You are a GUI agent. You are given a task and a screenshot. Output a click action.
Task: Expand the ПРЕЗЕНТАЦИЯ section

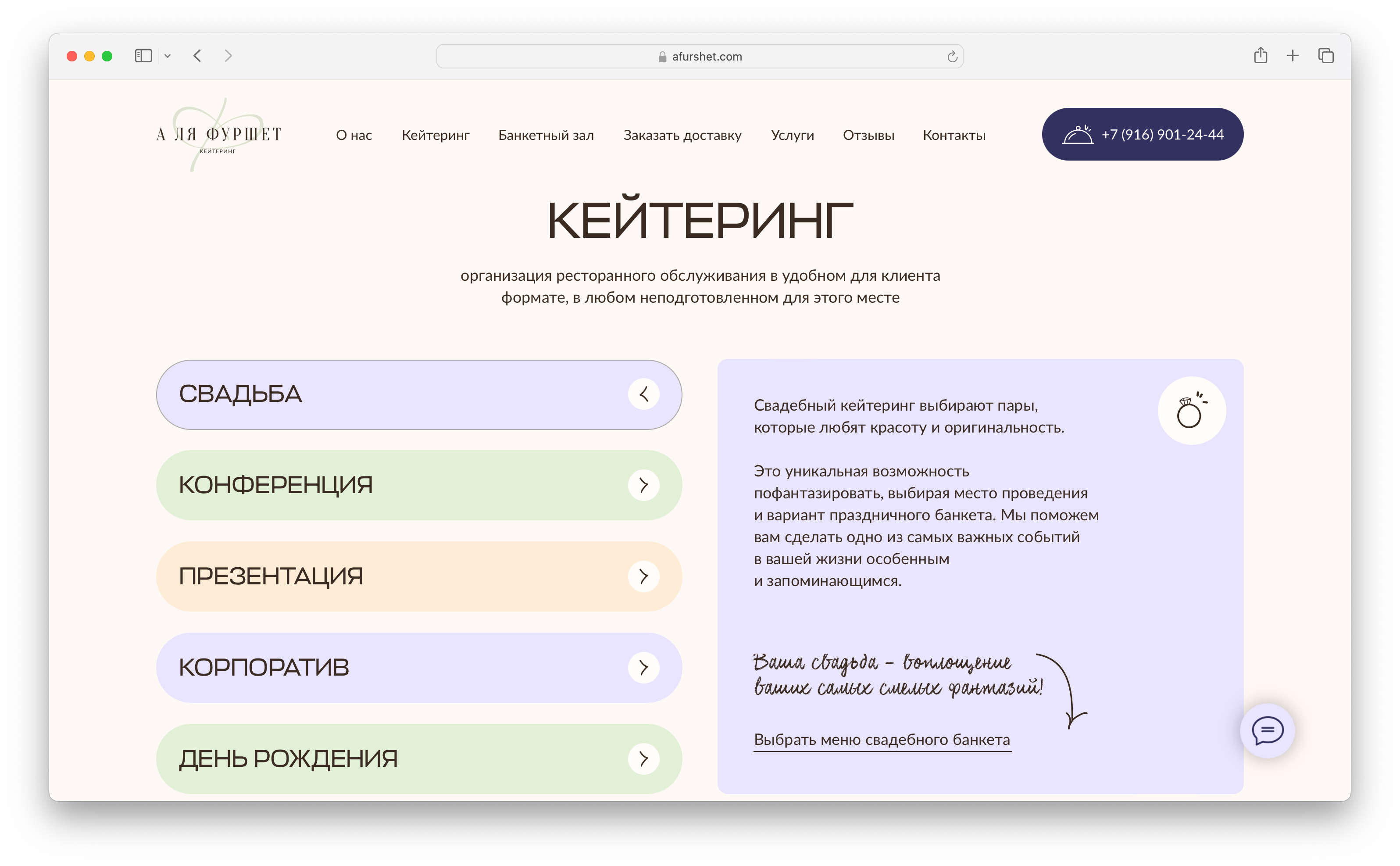pyautogui.click(x=643, y=576)
